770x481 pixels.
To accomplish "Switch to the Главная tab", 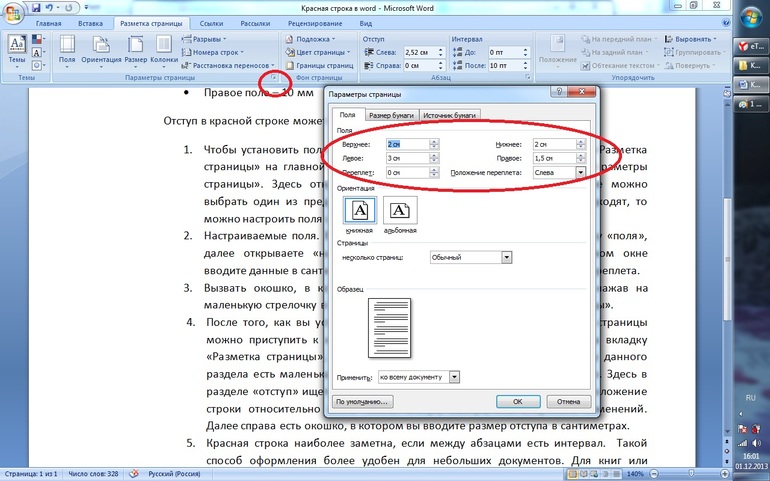I will [x=48, y=23].
